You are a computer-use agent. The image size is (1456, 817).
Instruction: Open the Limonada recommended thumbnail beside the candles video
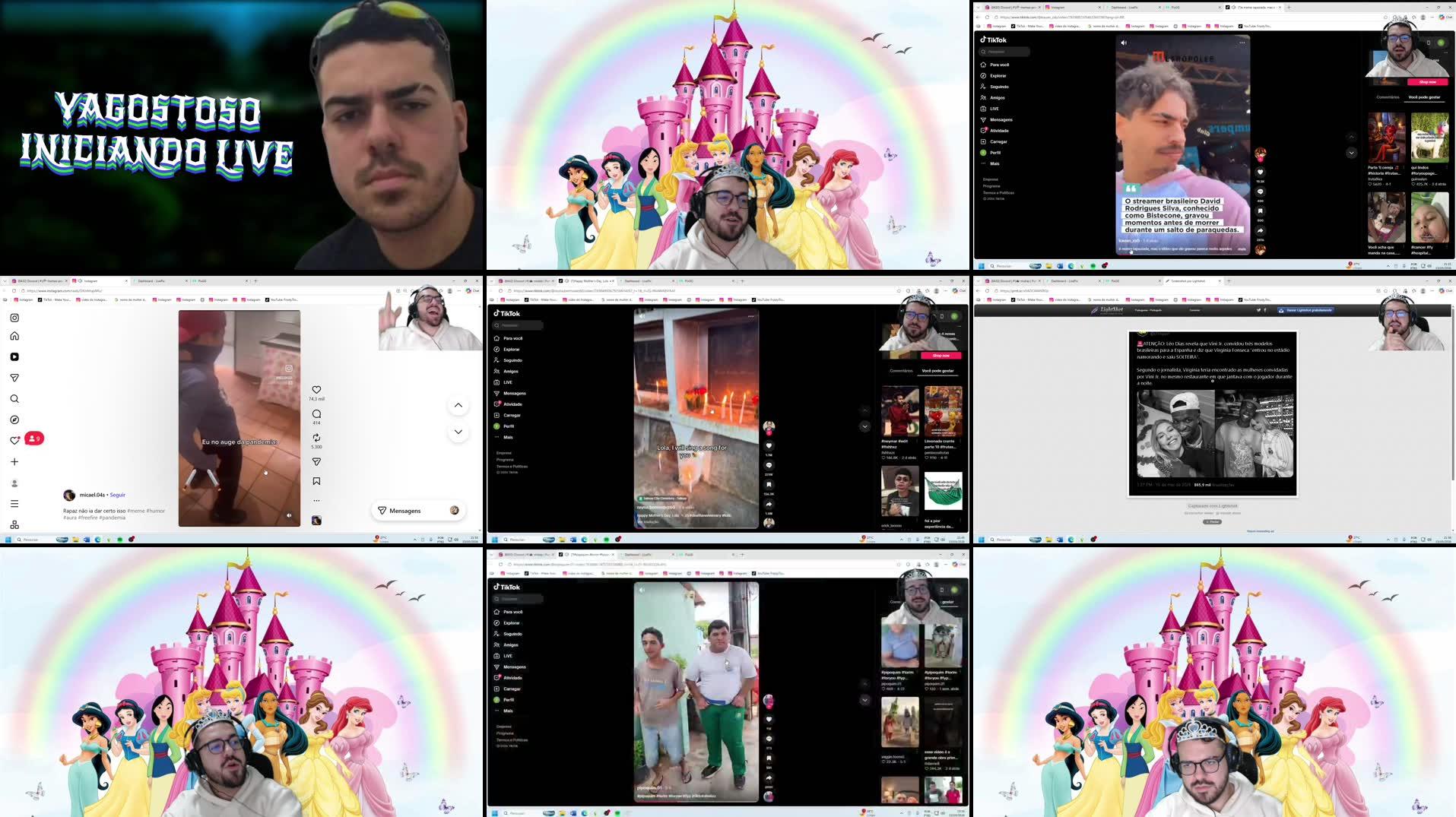pyautogui.click(x=943, y=410)
